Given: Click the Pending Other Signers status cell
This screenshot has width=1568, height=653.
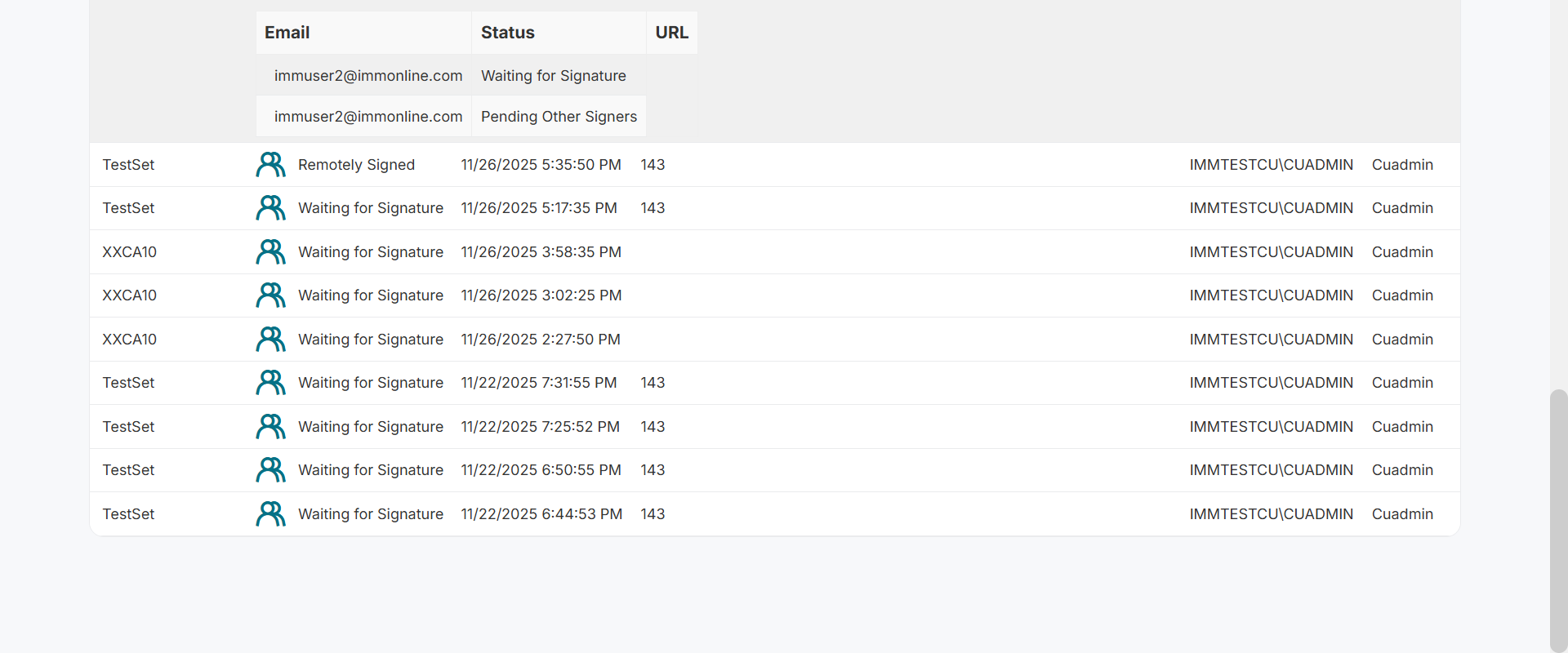Looking at the screenshot, I should 559,117.
